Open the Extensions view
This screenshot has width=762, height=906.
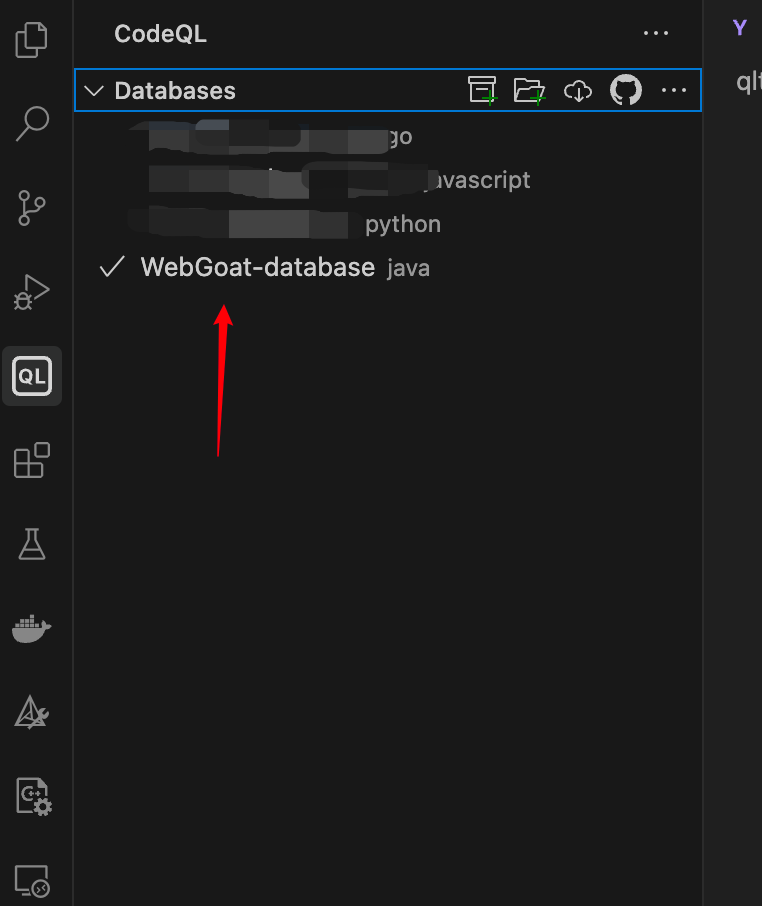point(32,460)
